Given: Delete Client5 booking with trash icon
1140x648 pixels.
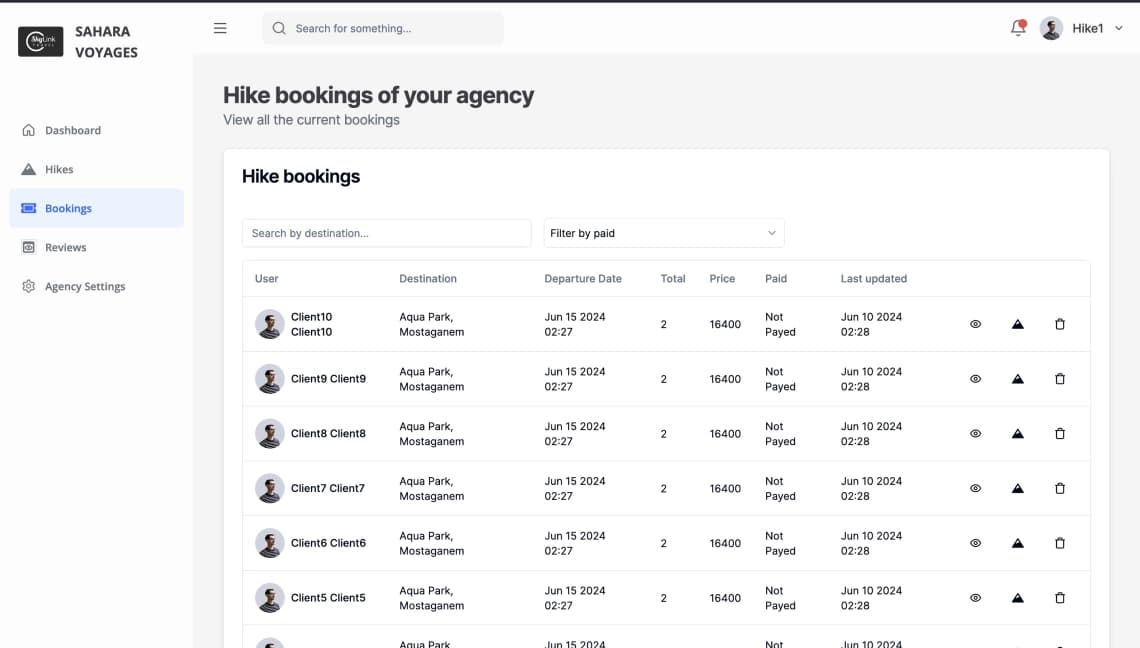Looking at the screenshot, I should point(1060,598).
